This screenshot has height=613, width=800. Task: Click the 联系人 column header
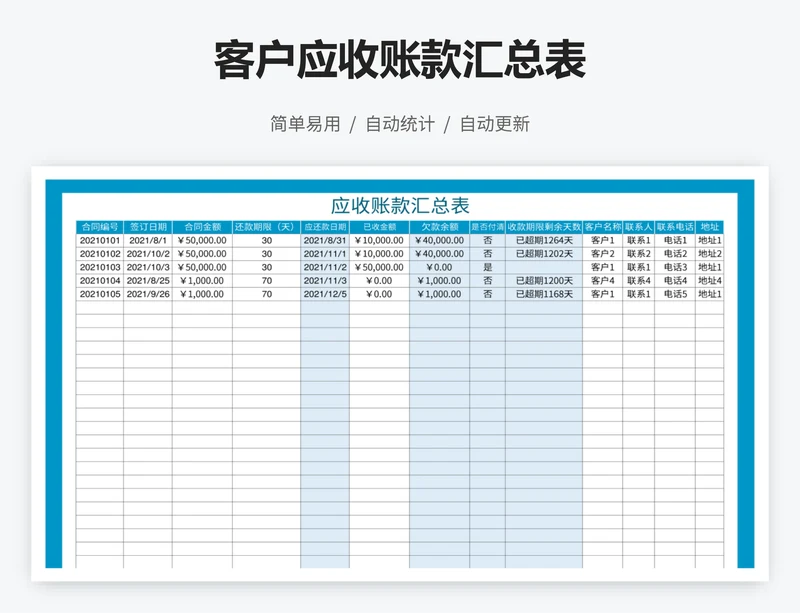(639, 227)
